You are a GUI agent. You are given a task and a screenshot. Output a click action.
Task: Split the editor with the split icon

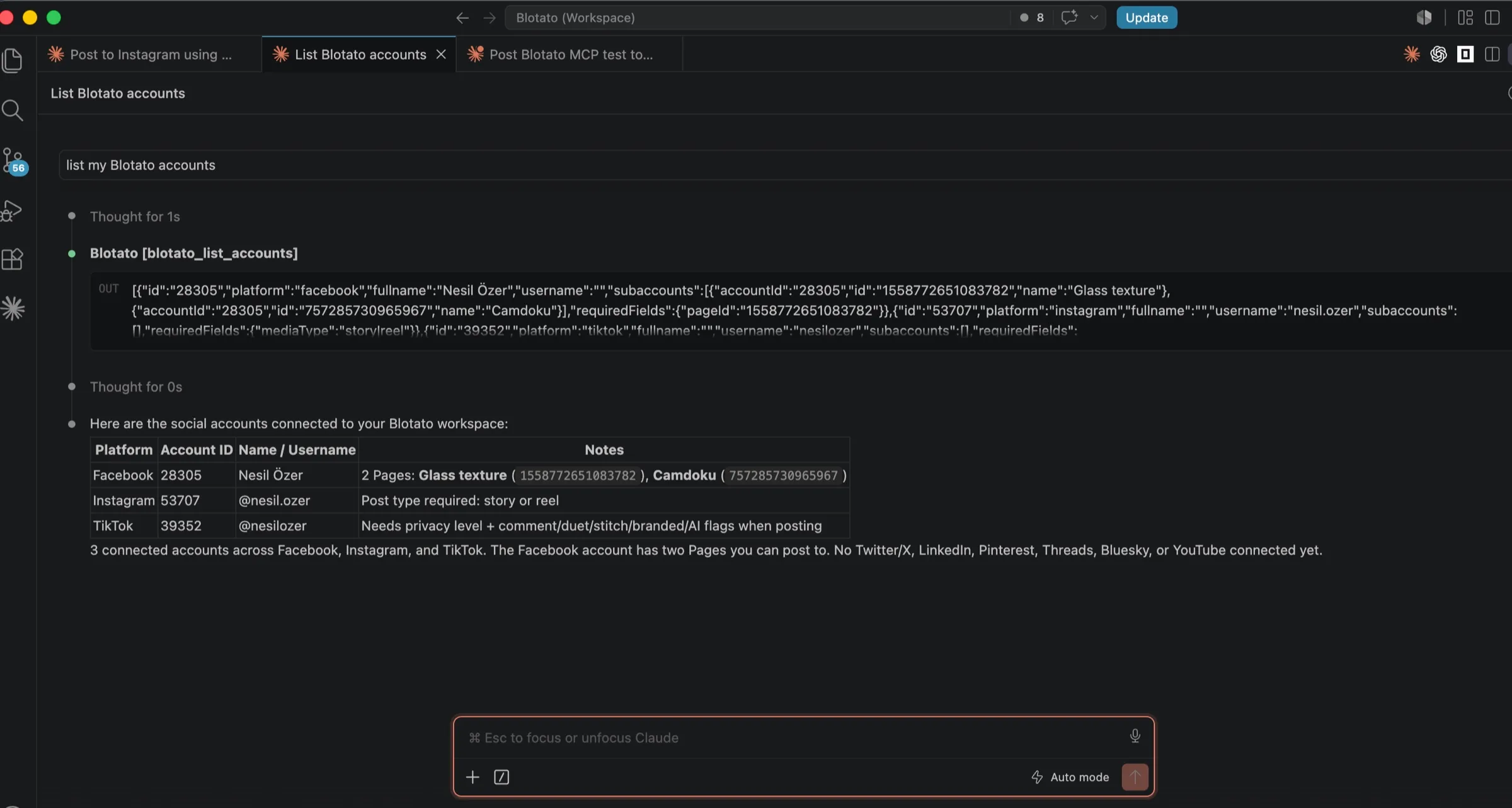[x=1492, y=54]
